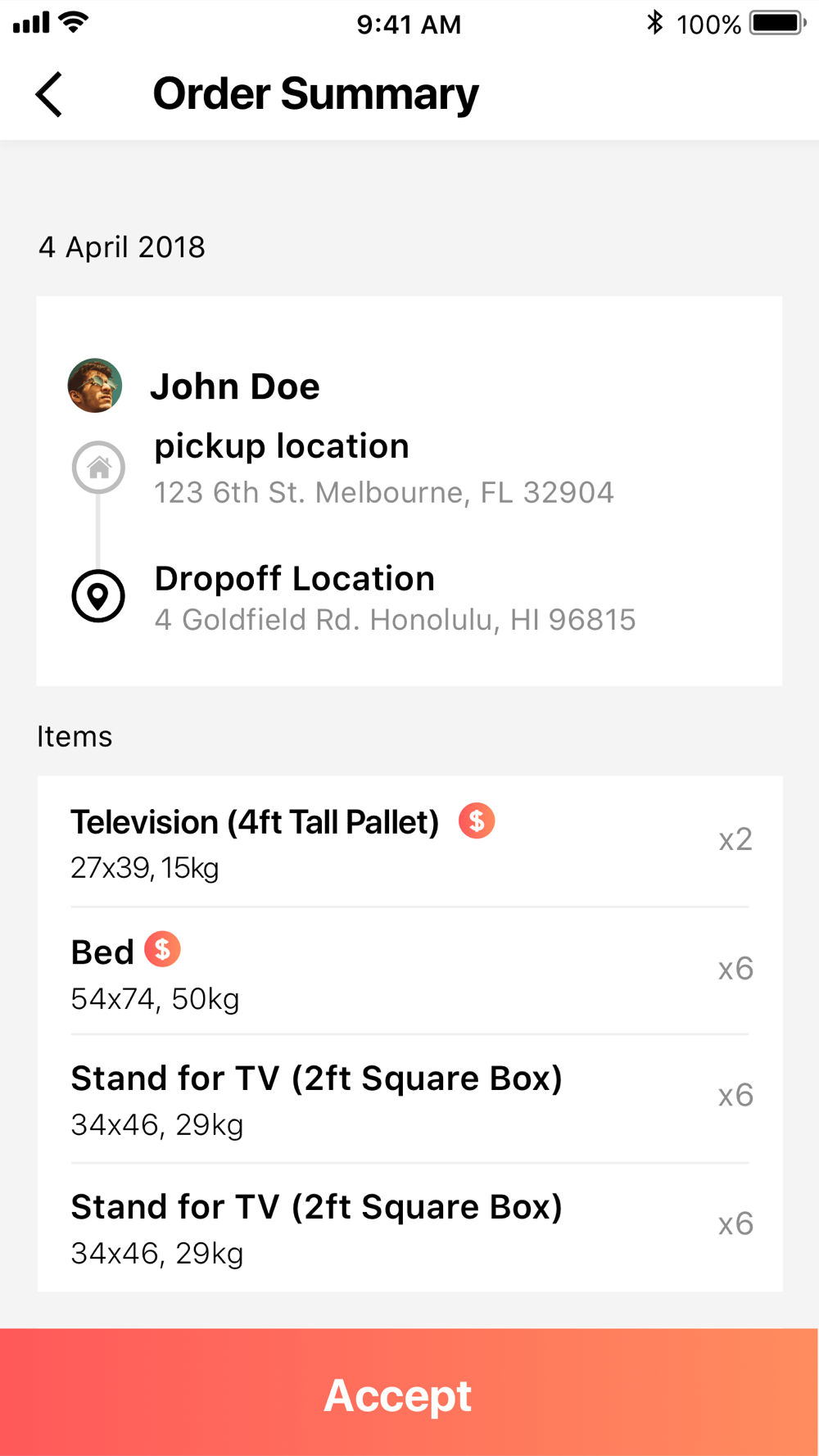Tap John Doe's profile avatar
Screen dimensions: 819x1456
[x=95, y=386]
